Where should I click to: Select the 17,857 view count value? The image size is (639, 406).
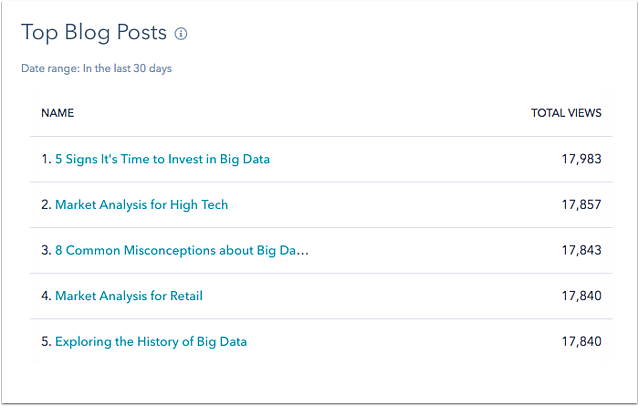pos(582,205)
